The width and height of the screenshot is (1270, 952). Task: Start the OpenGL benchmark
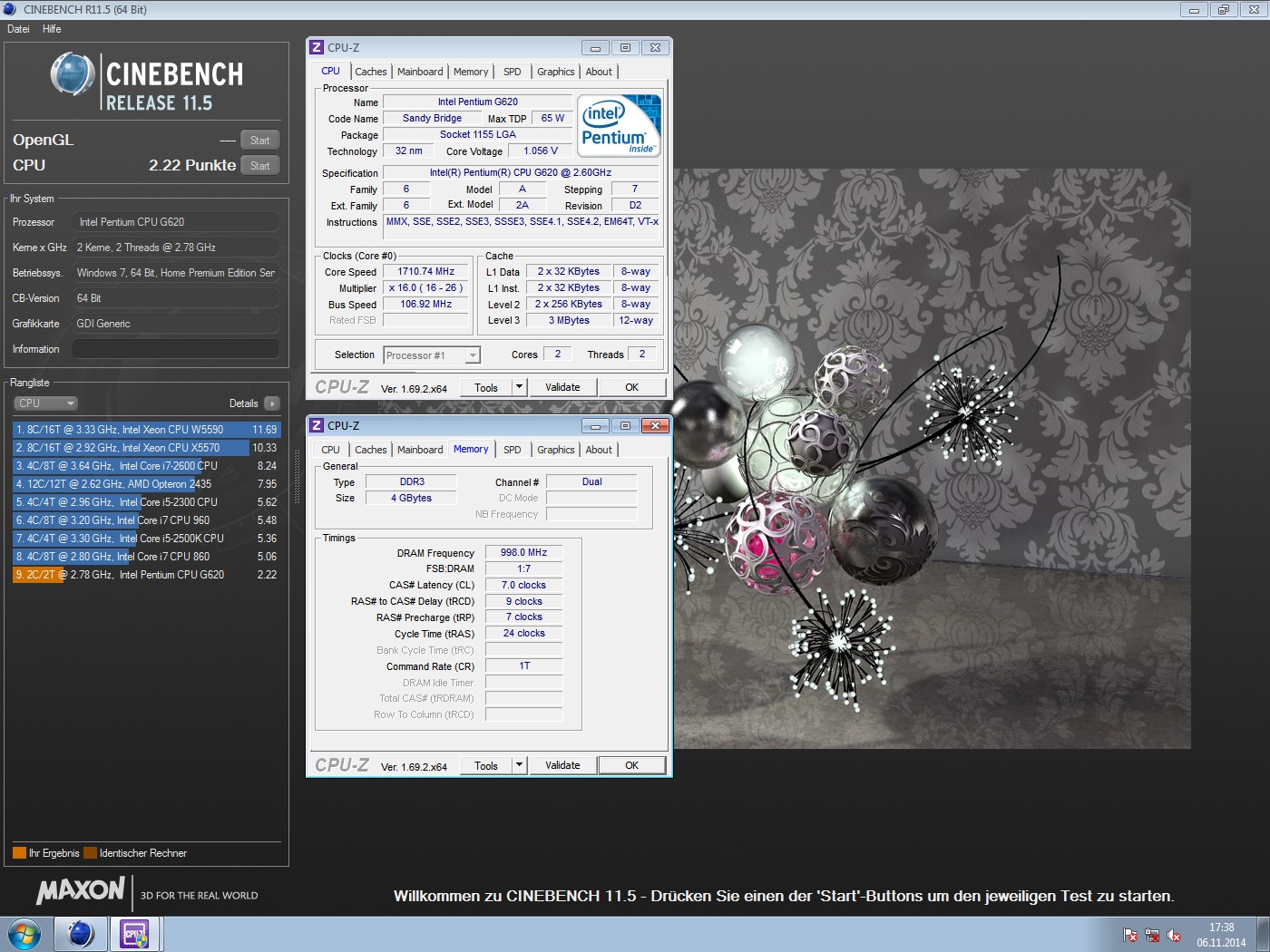click(x=260, y=141)
